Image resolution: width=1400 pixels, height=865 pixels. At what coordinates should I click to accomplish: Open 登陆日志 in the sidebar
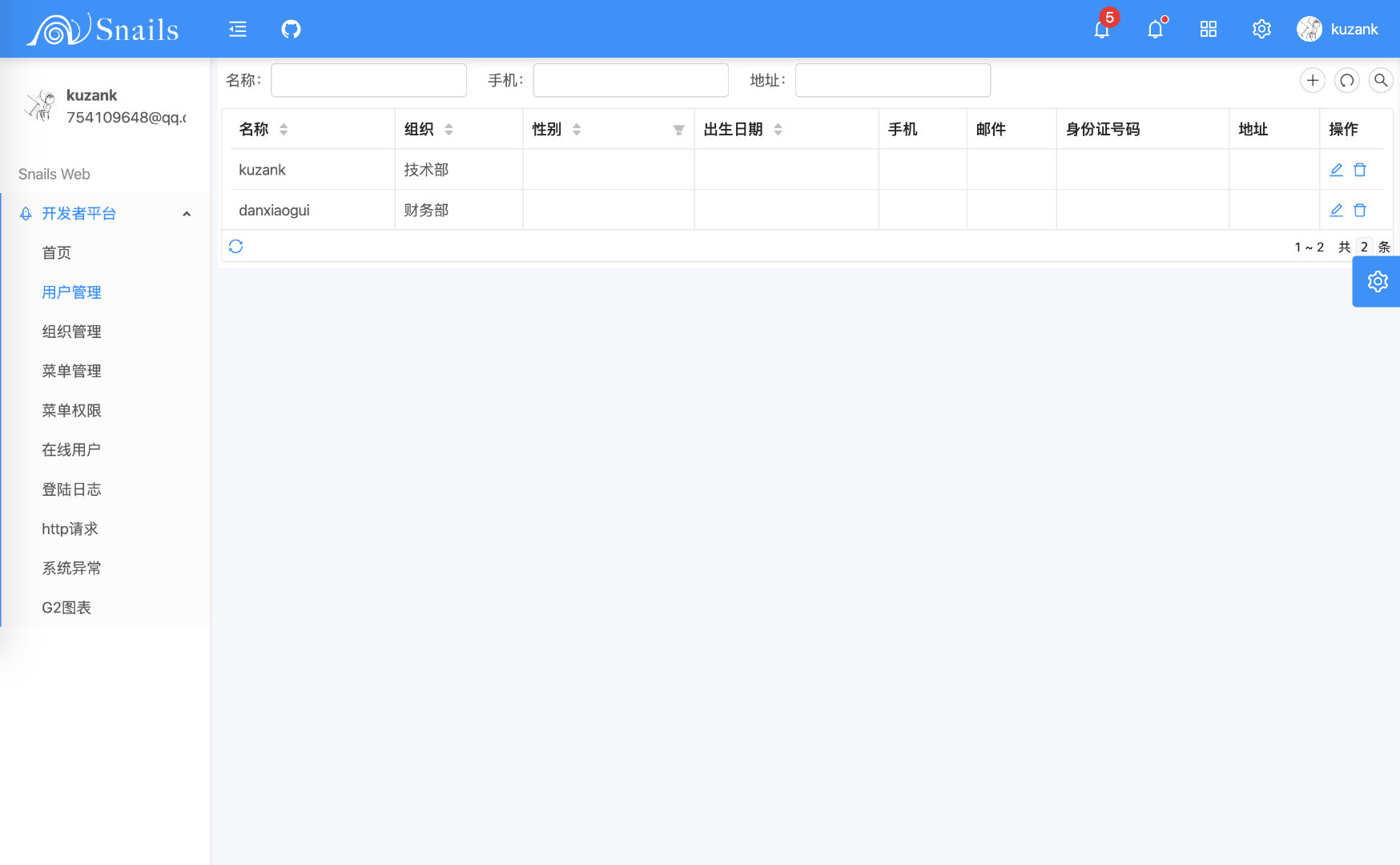(71, 489)
